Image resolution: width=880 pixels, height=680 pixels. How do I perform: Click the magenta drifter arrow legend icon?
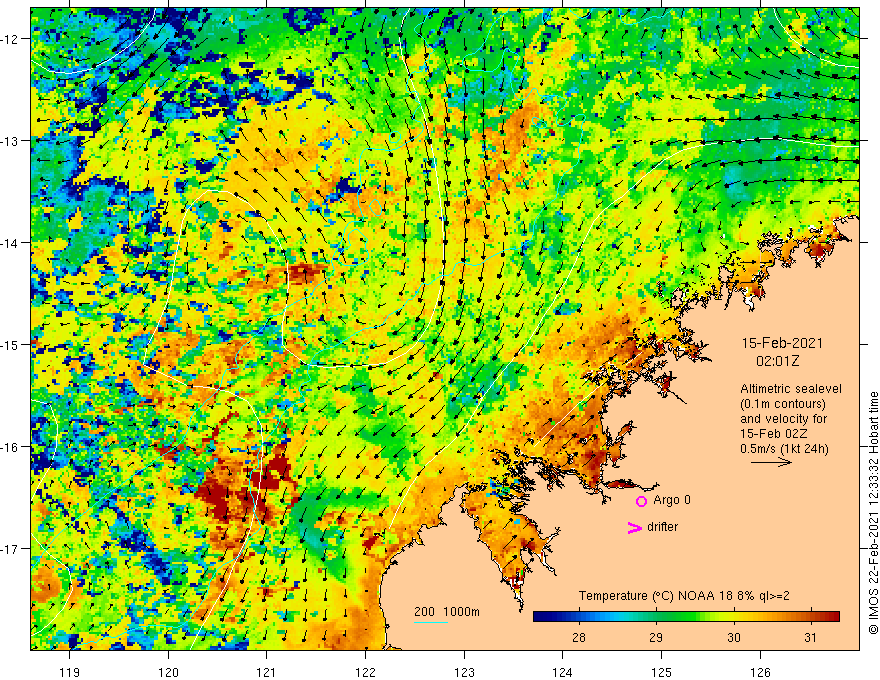(635, 527)
